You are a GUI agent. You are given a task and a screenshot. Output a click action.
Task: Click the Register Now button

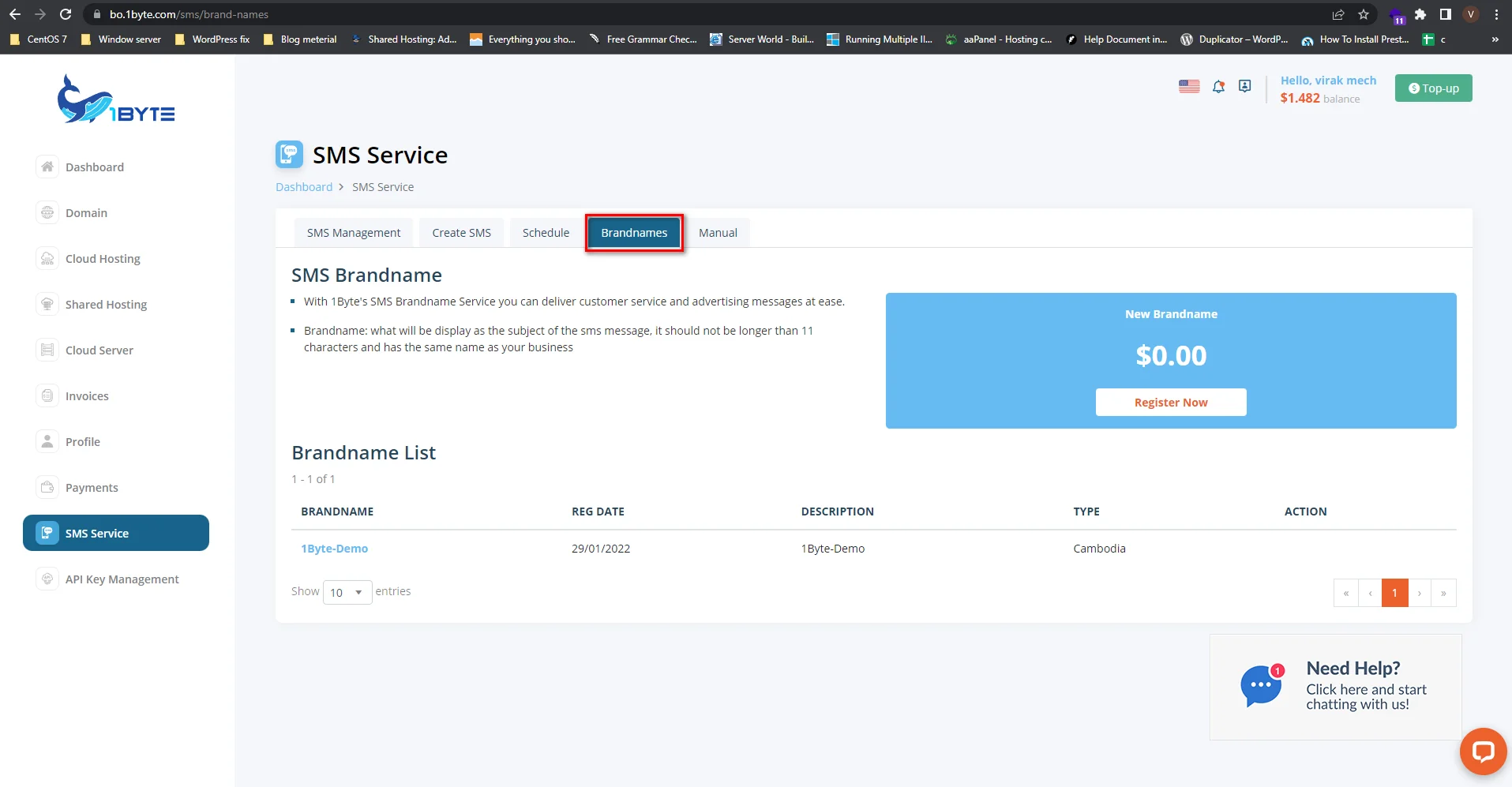(x=1171, y=403)
